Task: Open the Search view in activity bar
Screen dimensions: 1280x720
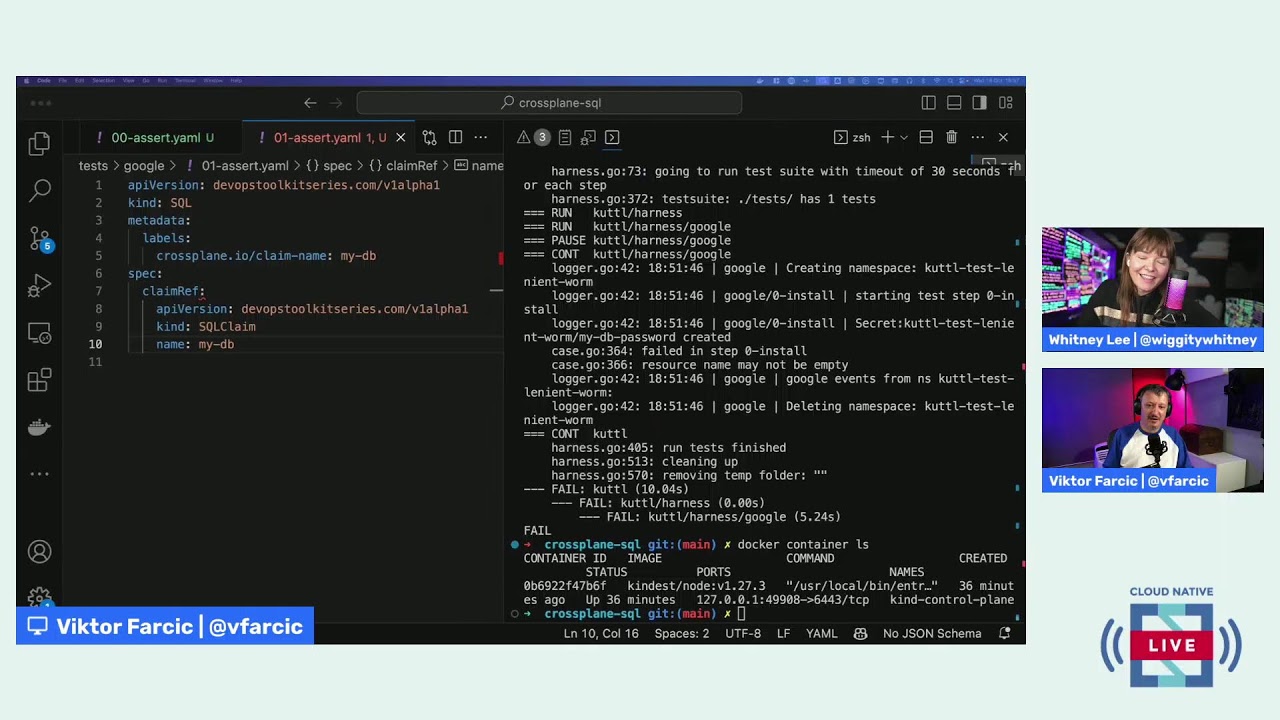Action: pos(39,190)
